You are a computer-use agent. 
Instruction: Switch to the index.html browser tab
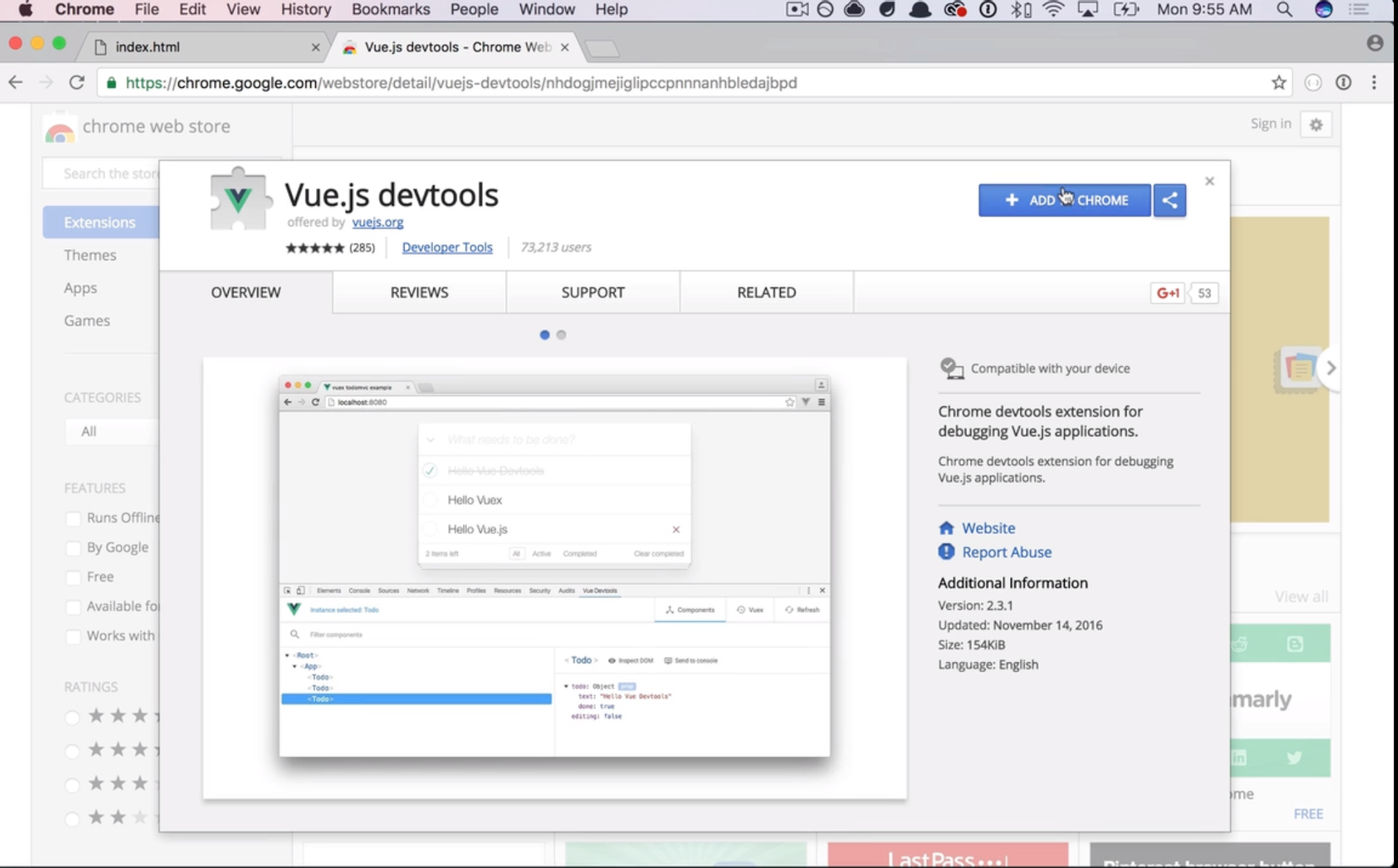point(203,47)
